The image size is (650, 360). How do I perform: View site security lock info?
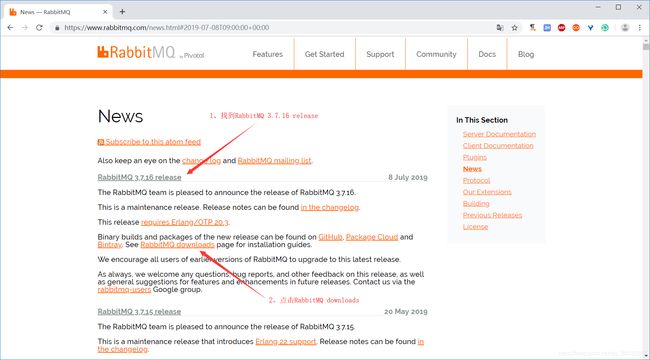[x=57, y=28]
